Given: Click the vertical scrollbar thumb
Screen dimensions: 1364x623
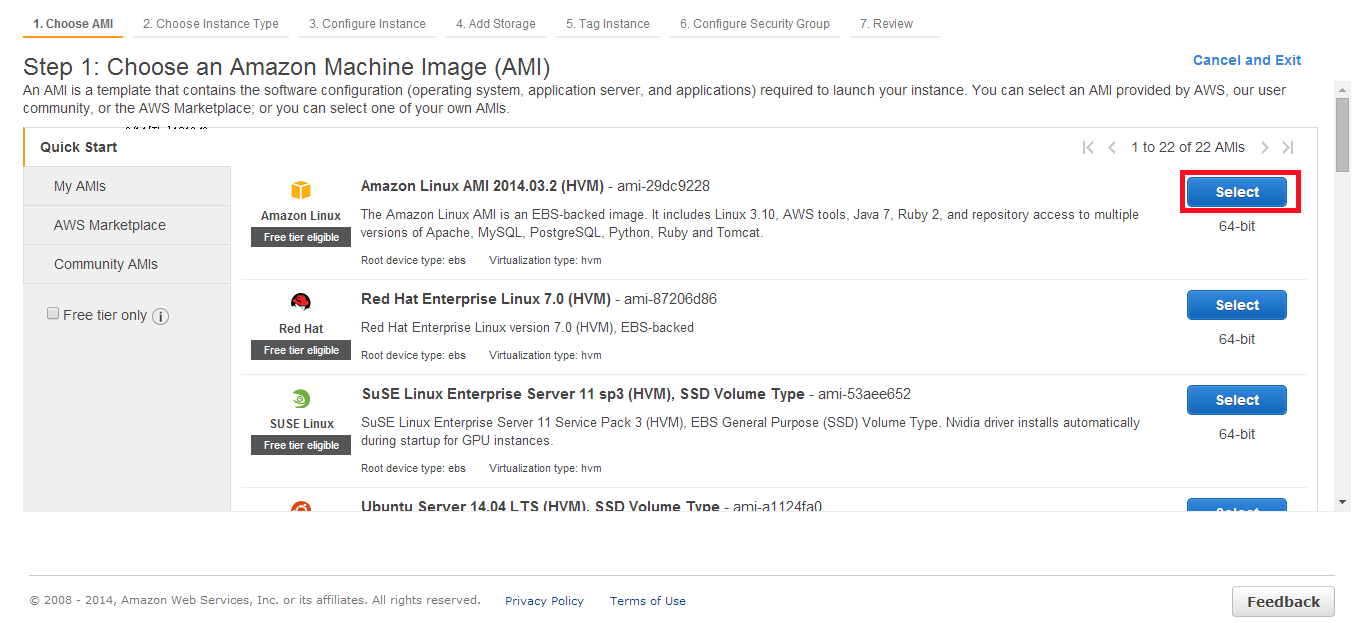Looking at the screenshot, I should point(1343,136).
